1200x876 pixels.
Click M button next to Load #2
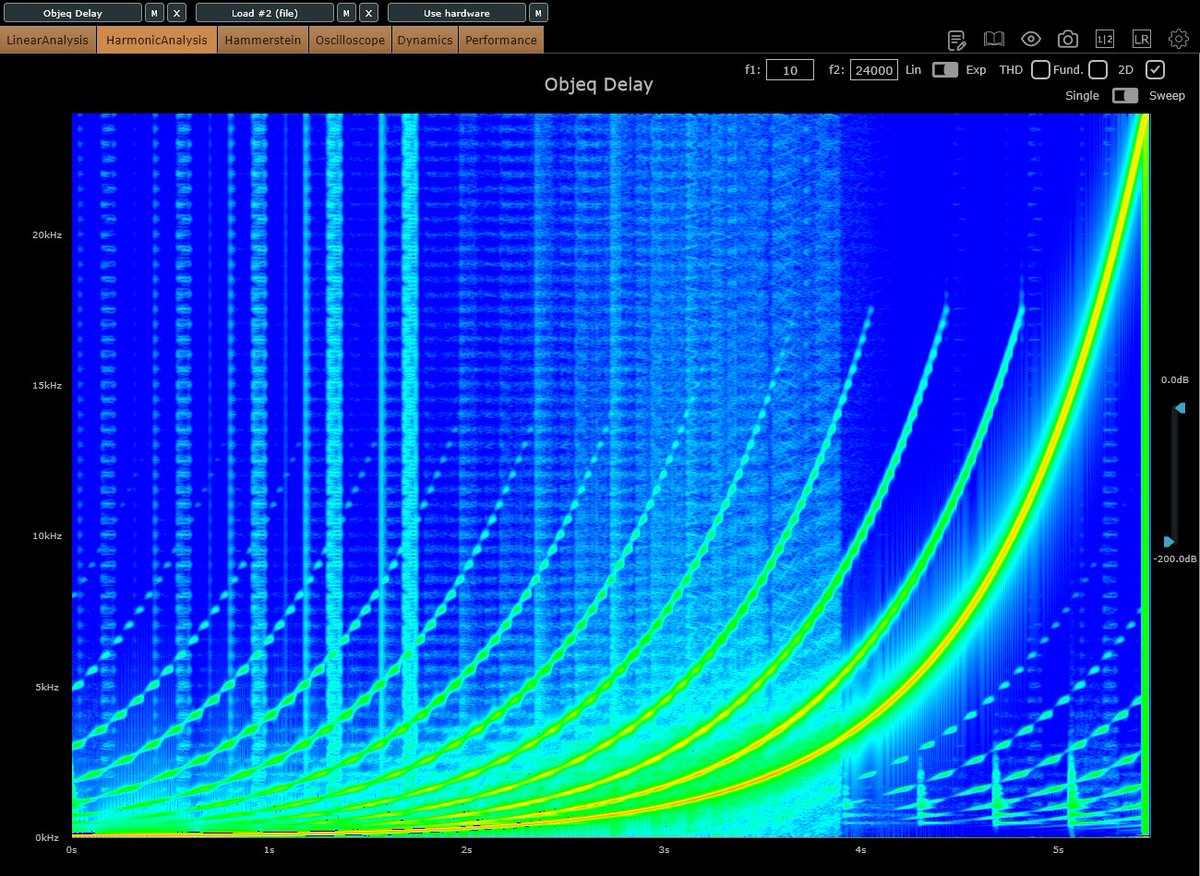click(x=346, y=13)
